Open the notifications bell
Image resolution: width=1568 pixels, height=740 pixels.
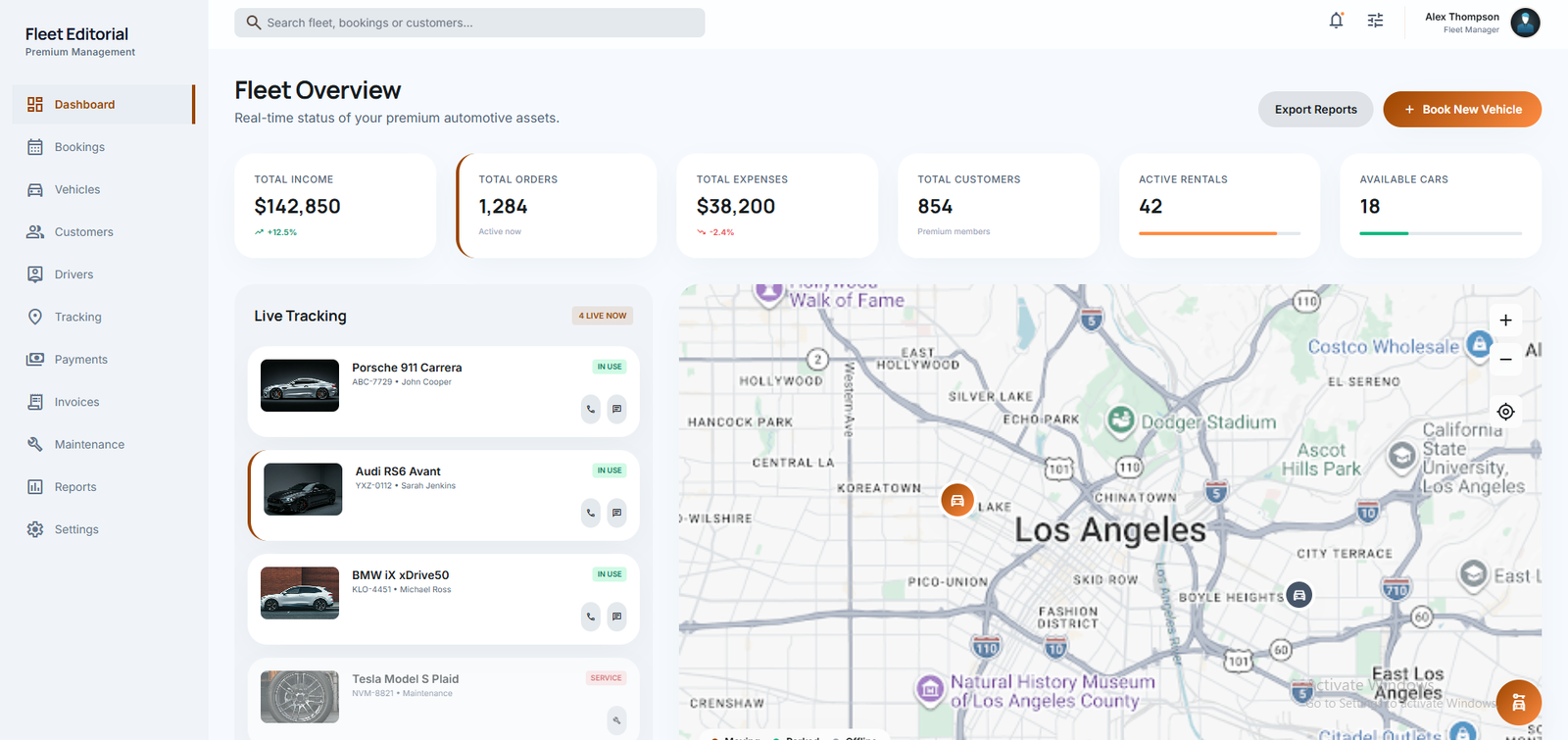tap(1336, 21)
